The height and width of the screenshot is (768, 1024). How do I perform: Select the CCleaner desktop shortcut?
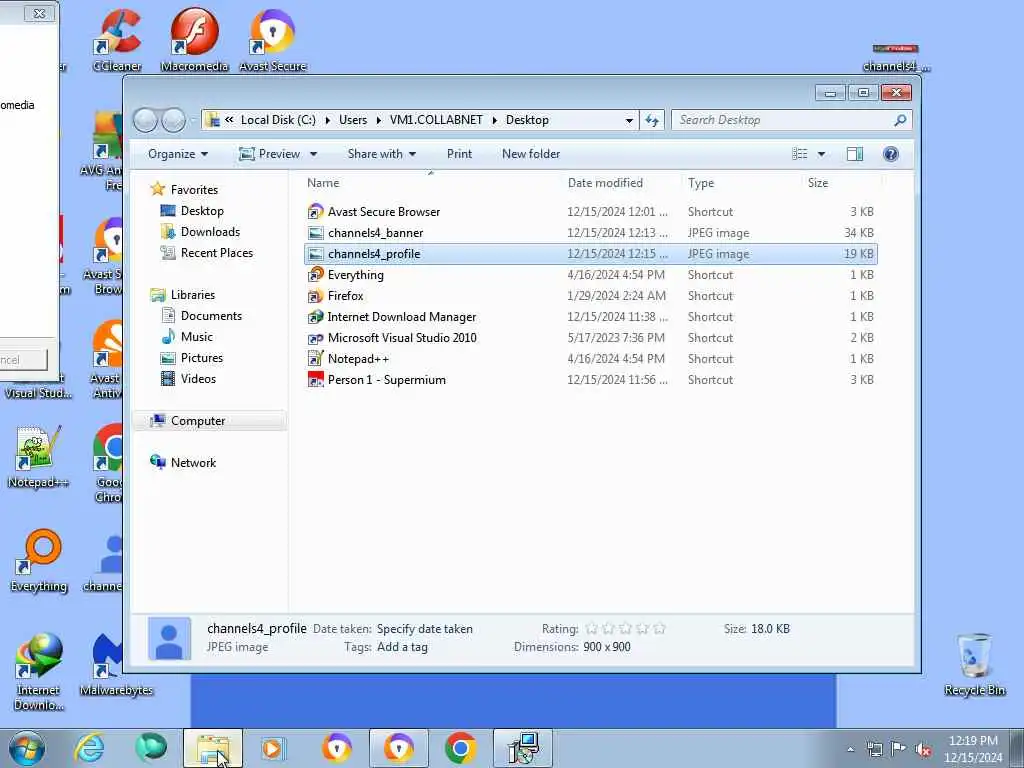coord(118,39)
